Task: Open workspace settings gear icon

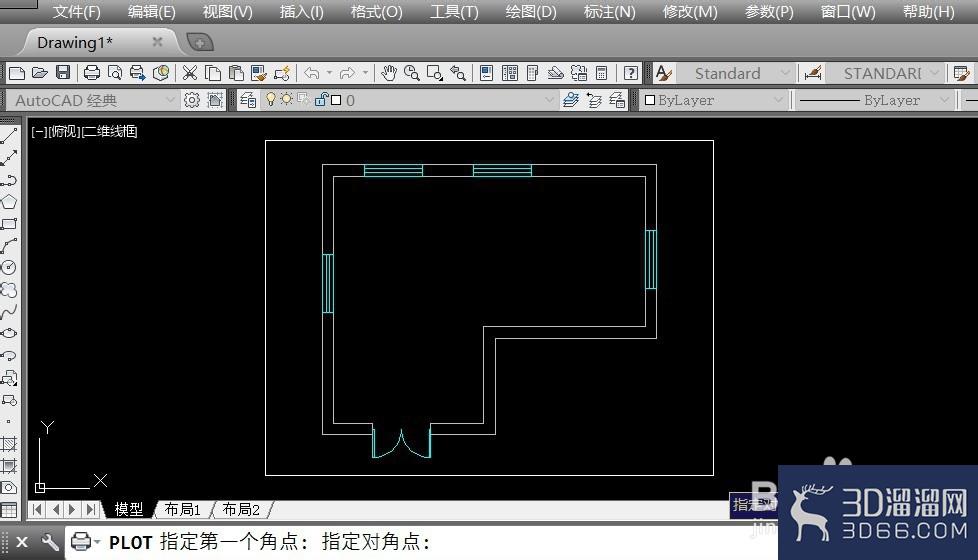Action: pyautogui.click(x=191, y=100)
